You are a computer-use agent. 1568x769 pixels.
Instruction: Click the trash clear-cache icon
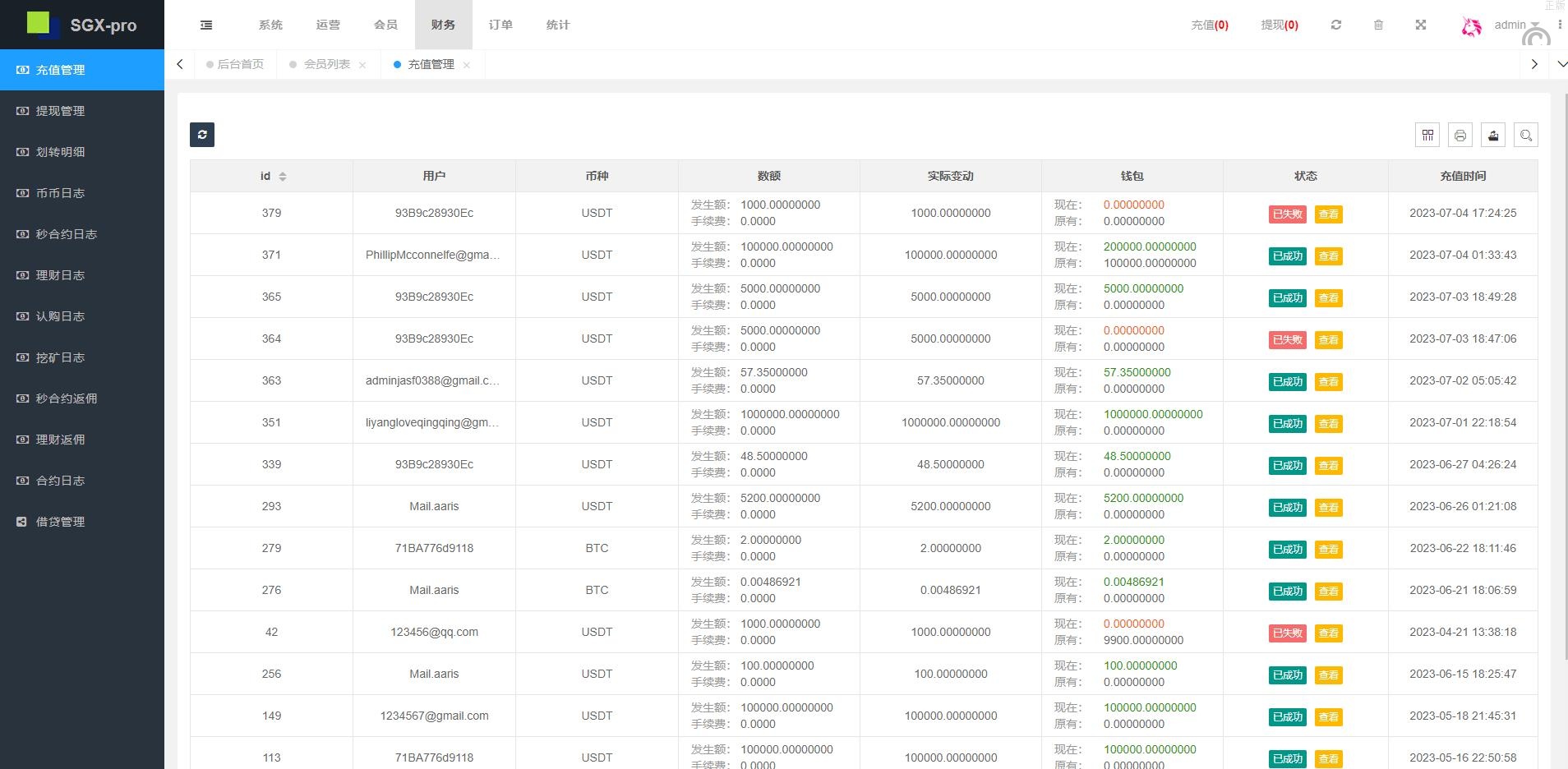pyautogui.click(x=1379, y=25)
